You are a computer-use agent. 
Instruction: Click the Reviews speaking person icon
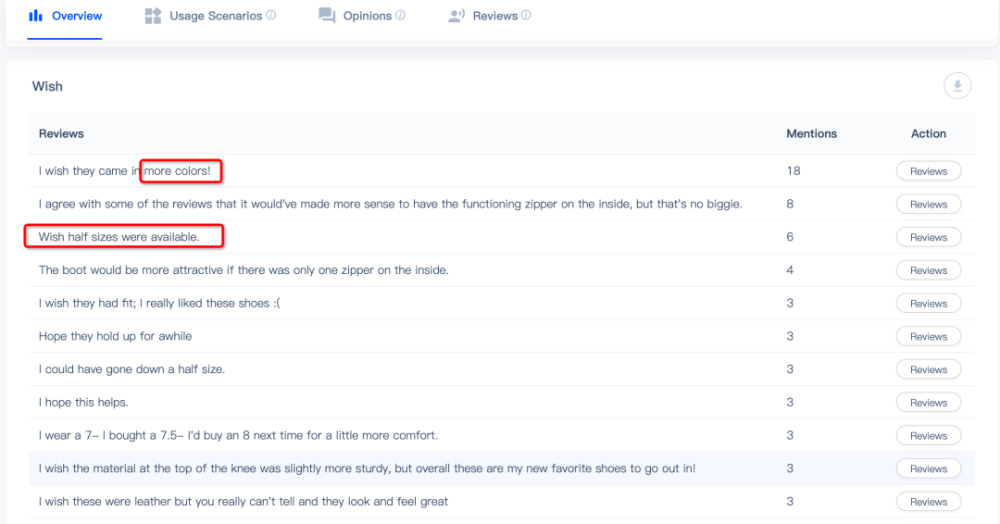[456, 16]
